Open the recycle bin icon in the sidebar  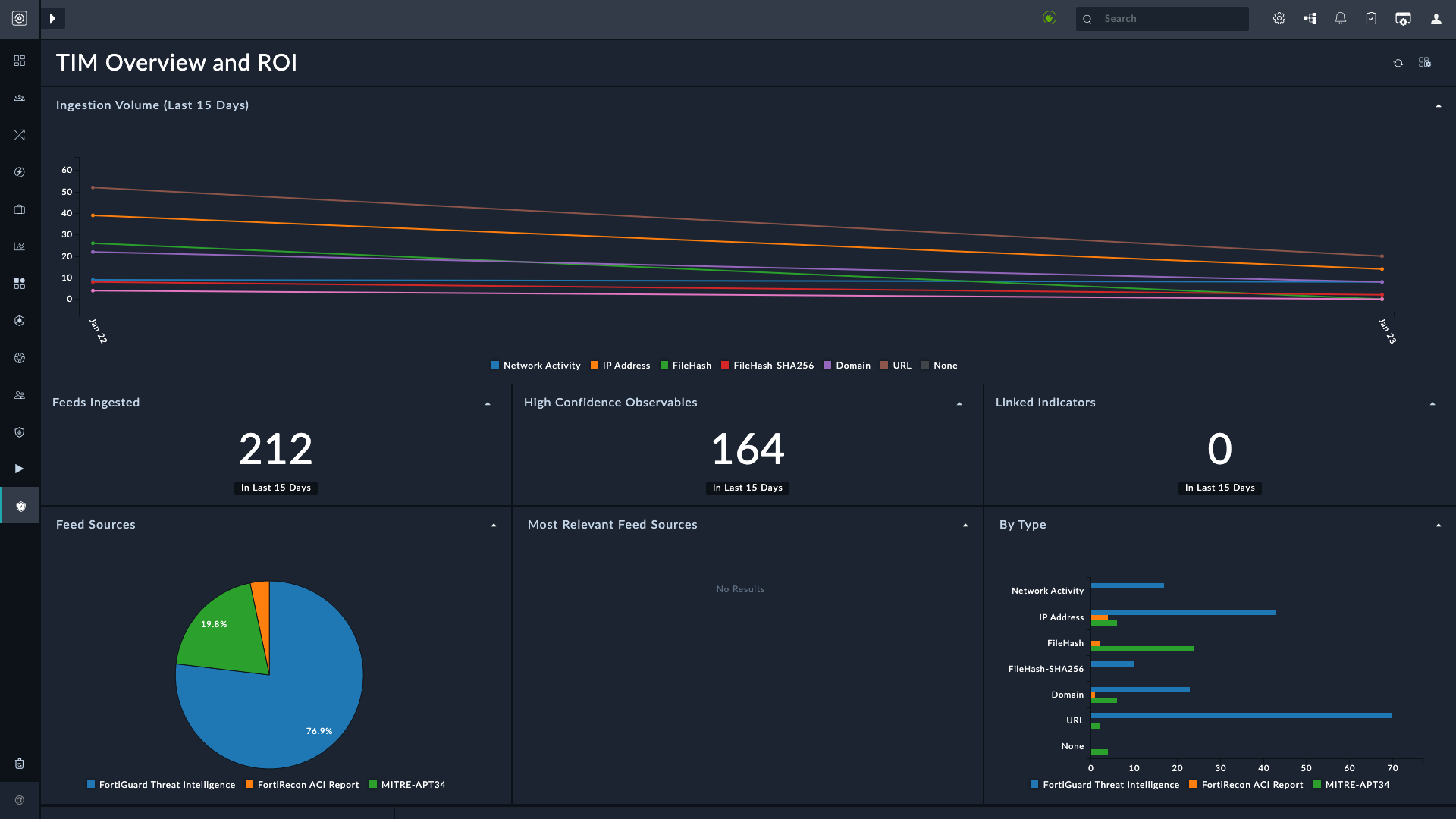click(x=20, y=764)
